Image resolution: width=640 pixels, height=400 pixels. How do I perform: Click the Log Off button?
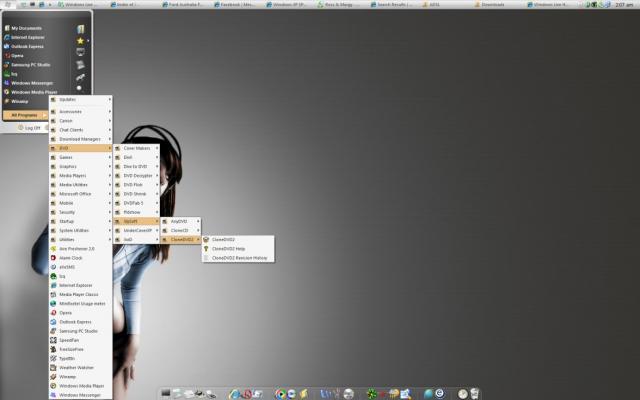pos(29,128)
